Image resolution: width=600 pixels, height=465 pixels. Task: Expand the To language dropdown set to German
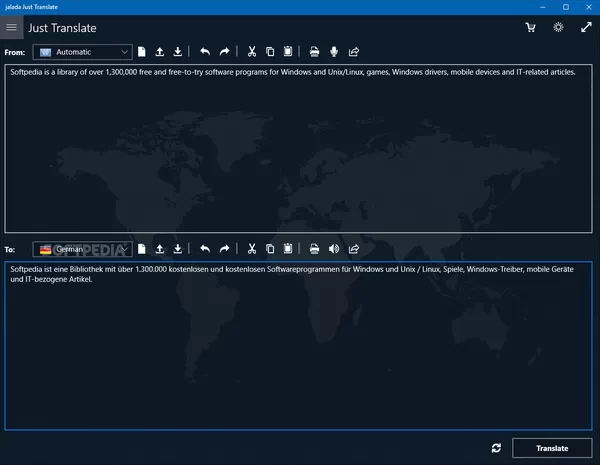pos(82,248)
